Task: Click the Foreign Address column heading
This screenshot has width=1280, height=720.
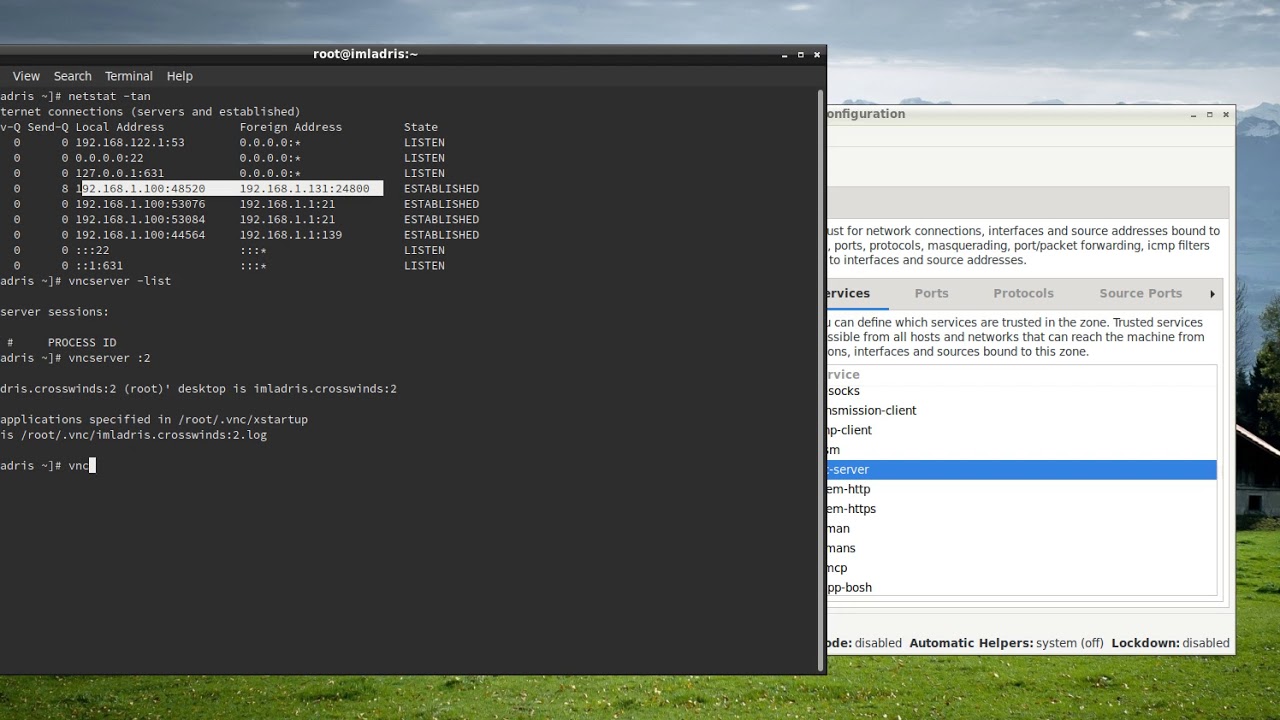Action: tap(290, 127)
